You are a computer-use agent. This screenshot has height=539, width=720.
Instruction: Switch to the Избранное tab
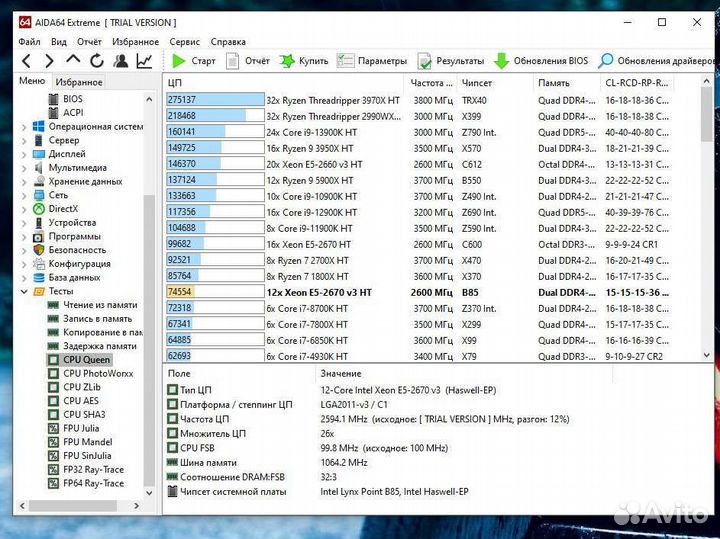79,82
